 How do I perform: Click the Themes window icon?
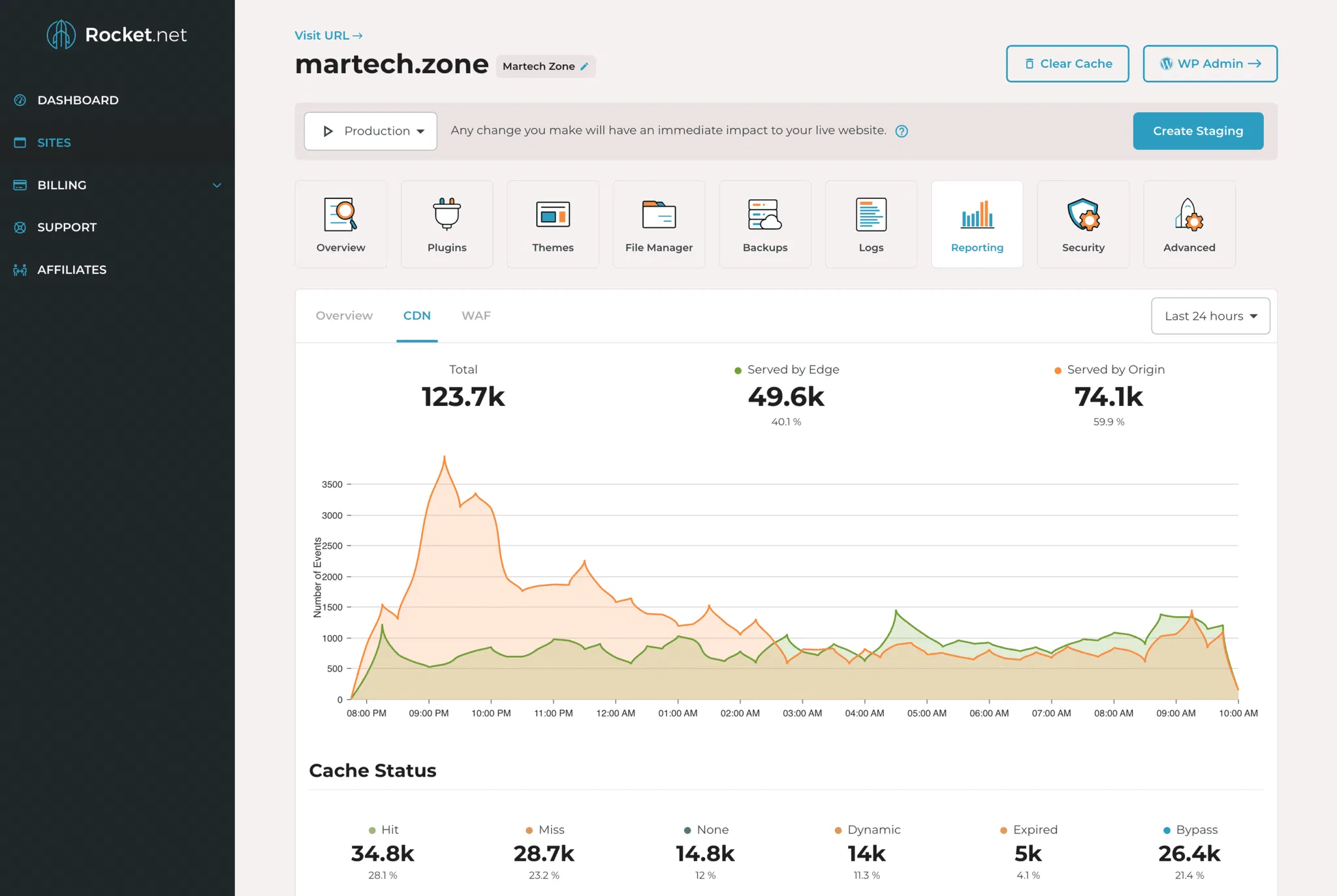click(x=553, y=215)
